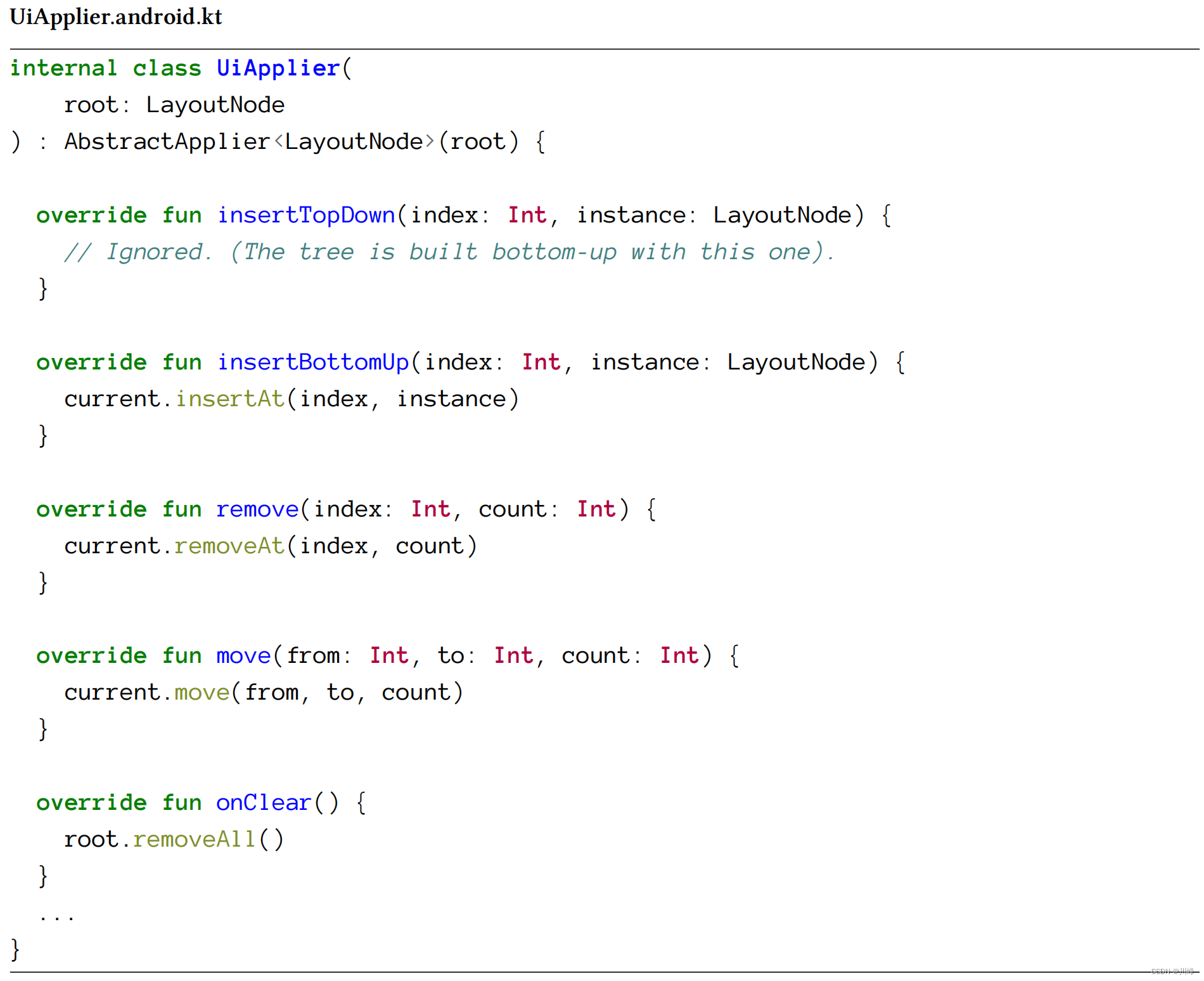Viewport: 1204px width, 981px height.
Task: Click the 'move' function name after 'override fun'
Action: coord(243,656)
